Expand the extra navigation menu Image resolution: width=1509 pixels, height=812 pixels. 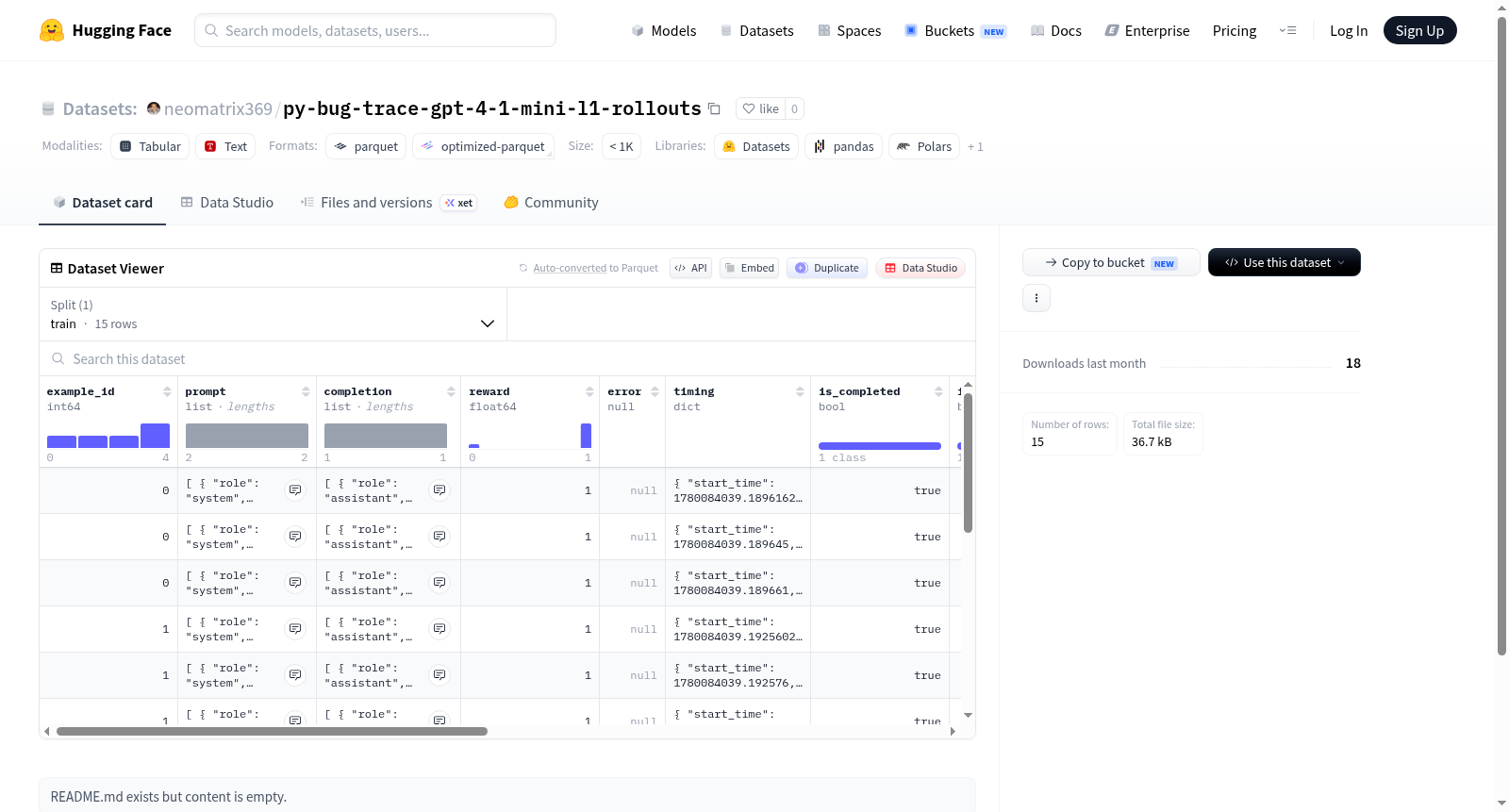click(1287, 30)
